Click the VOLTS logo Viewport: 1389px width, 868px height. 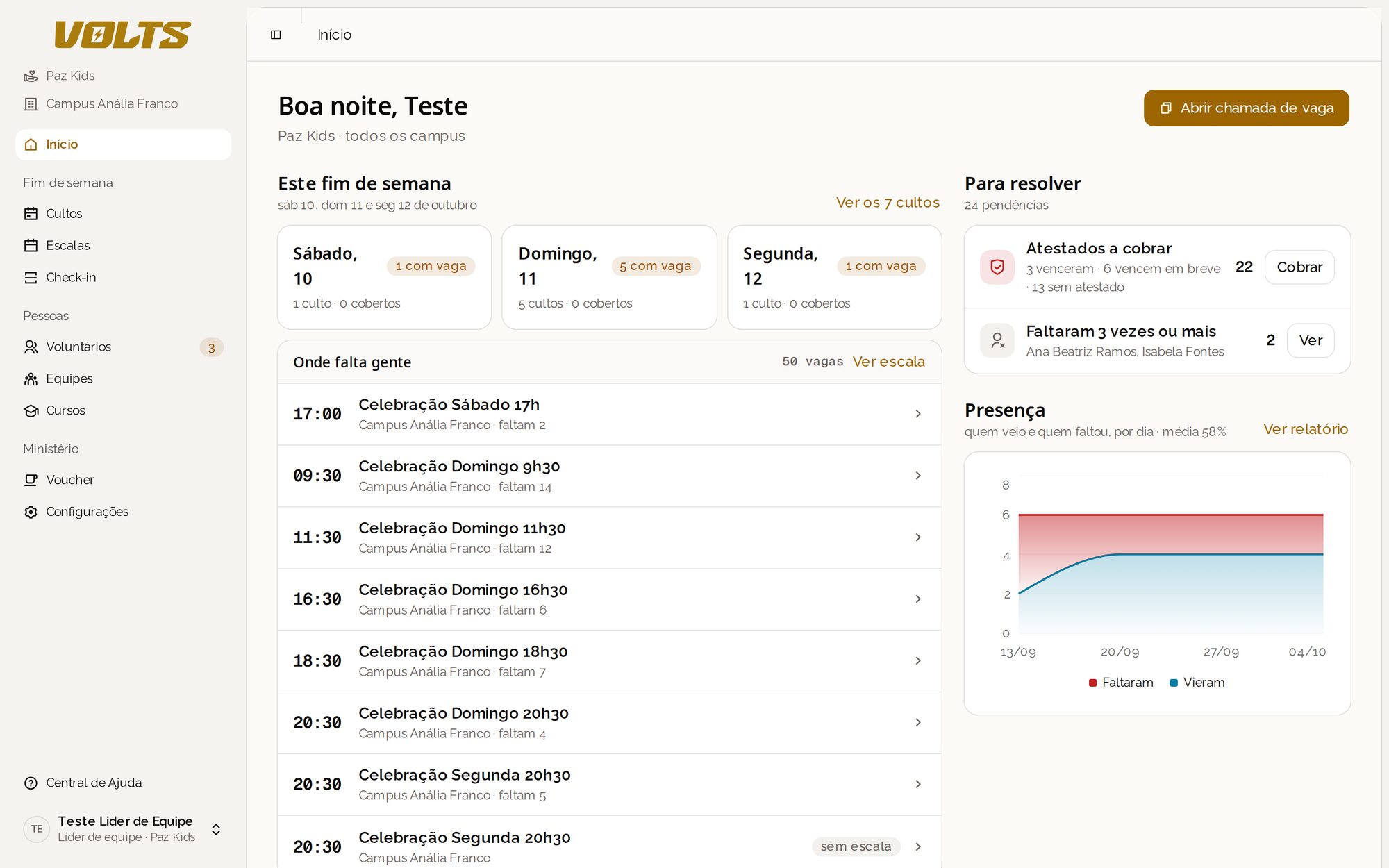tap(123, 35)
